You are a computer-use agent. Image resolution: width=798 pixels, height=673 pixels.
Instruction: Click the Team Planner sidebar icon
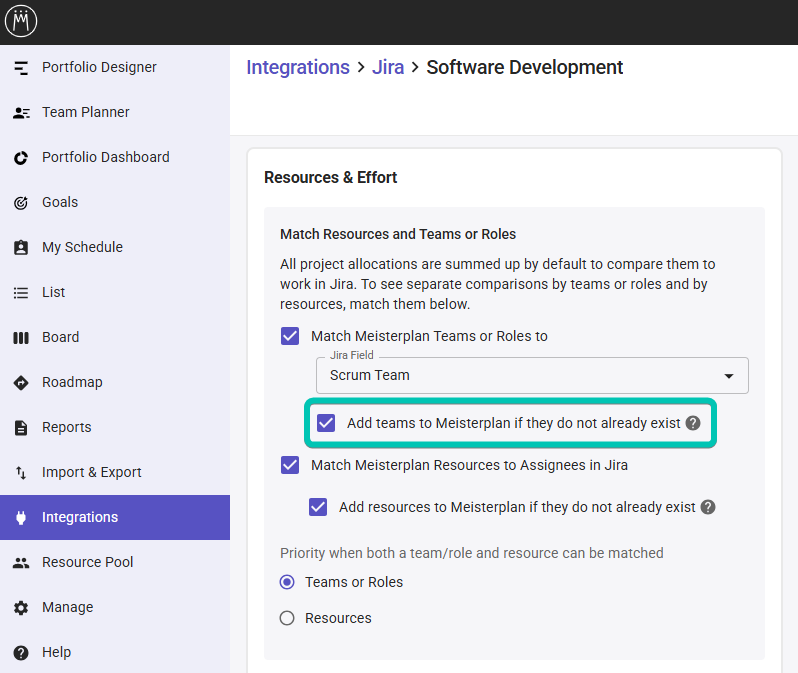click(21, 113)
